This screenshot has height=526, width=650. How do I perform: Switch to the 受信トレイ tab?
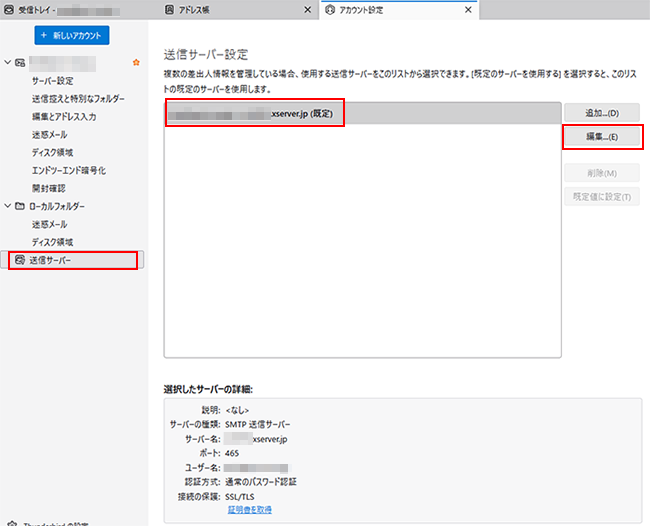pos(80,10)
